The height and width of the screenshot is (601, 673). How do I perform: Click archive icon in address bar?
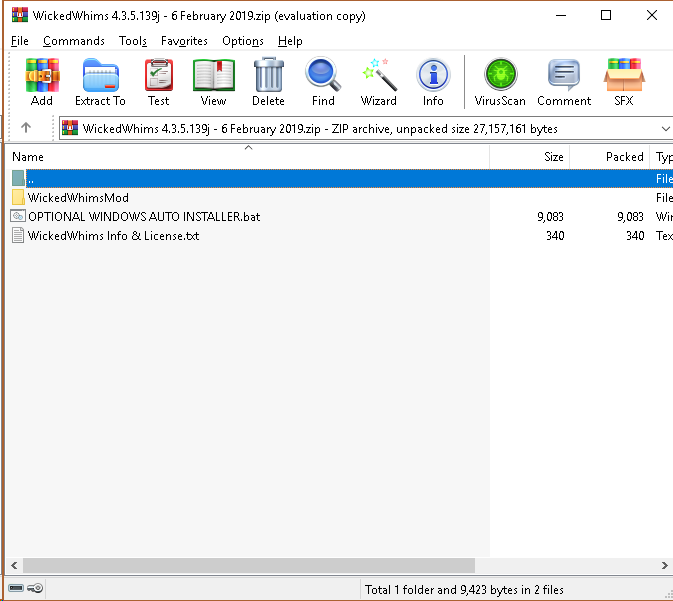click(70, 128)
